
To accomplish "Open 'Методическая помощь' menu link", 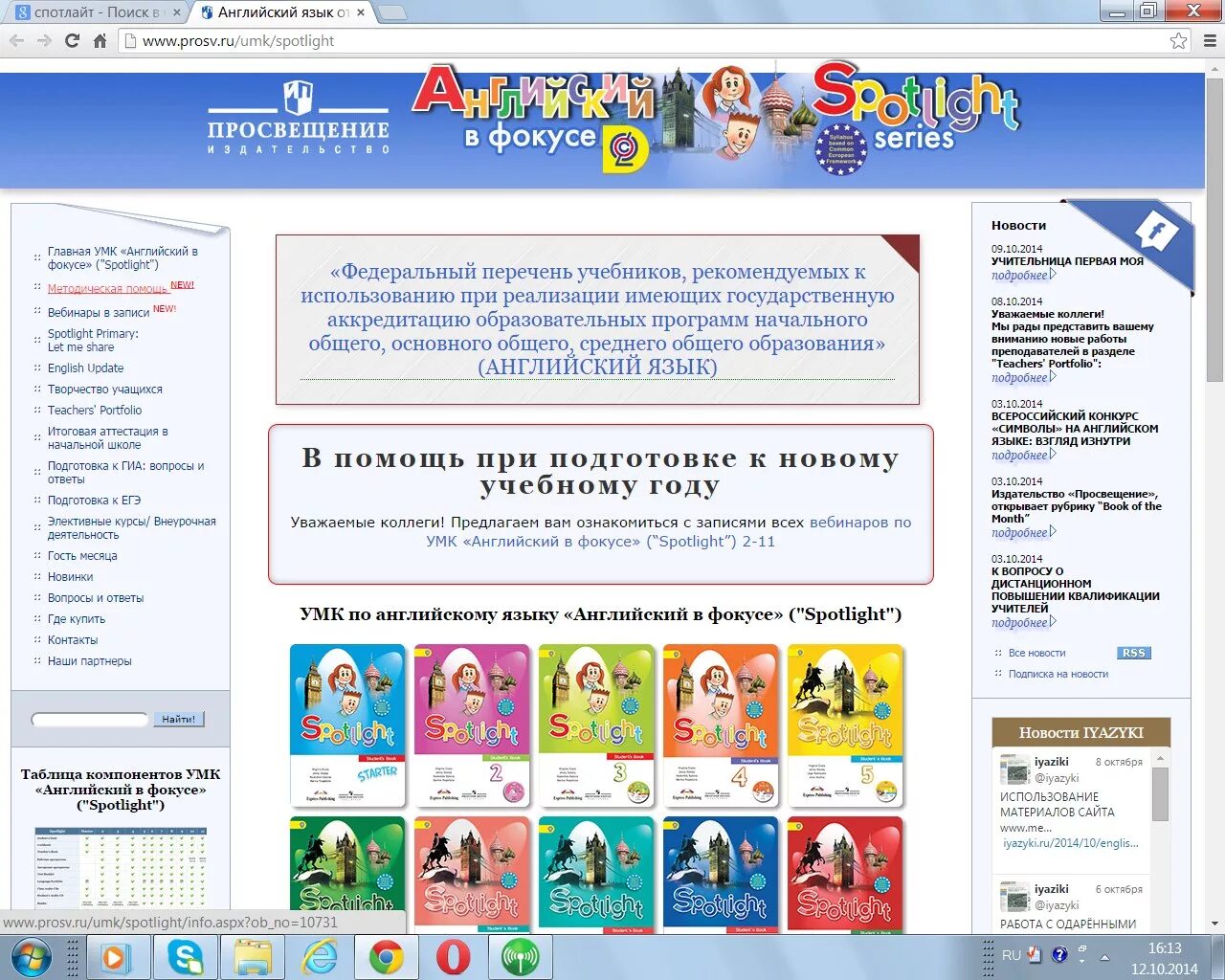I will pyautogui.click(x=107, y=288).
